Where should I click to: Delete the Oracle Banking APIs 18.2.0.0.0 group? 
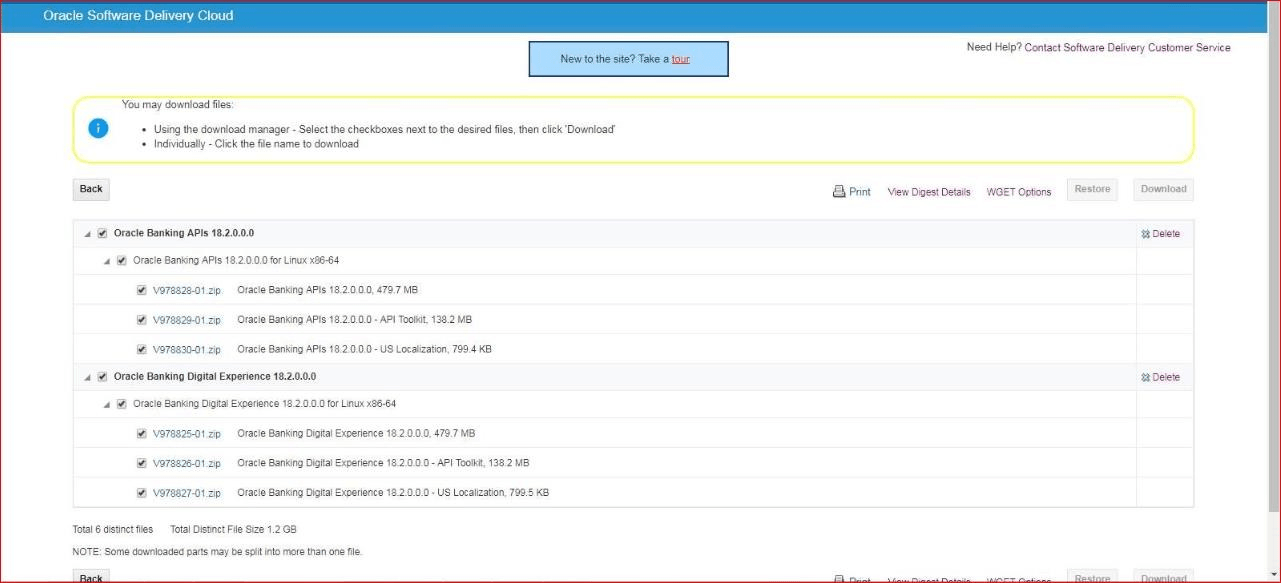point(1160,233)
